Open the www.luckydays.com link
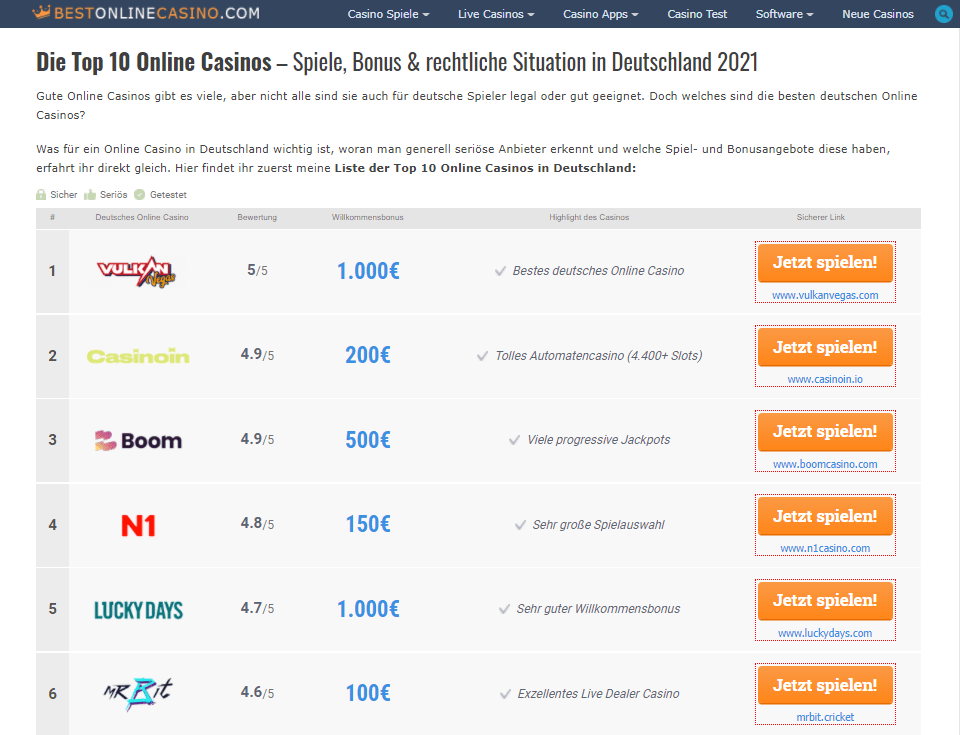Screen dimensions: 960x735 [825, 633]
